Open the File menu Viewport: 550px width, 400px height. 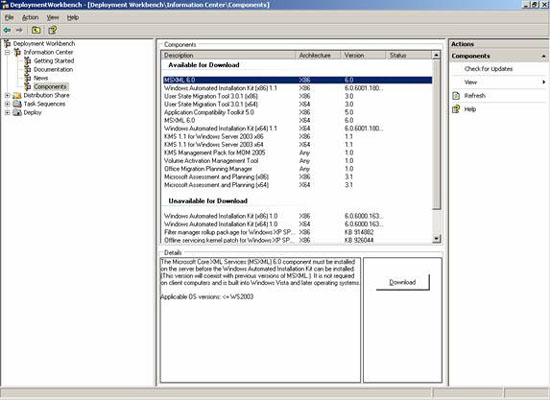[x=9, y=18]
